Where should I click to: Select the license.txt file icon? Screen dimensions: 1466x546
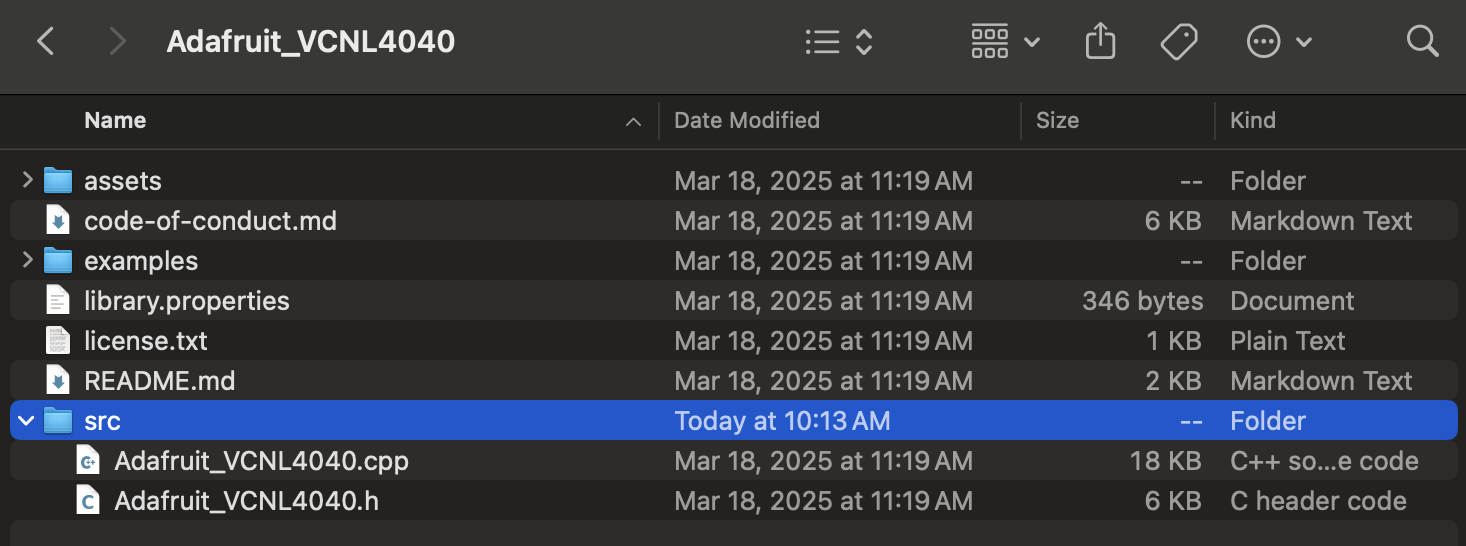click(59, 341)
